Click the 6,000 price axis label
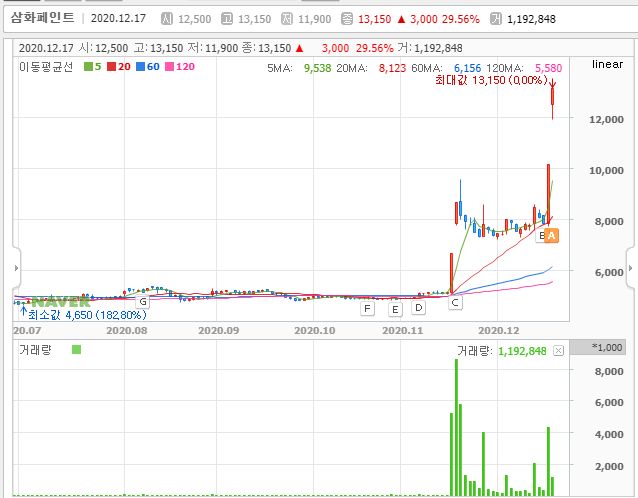Viewport: 638px width, 498px height. pos(609,272)
